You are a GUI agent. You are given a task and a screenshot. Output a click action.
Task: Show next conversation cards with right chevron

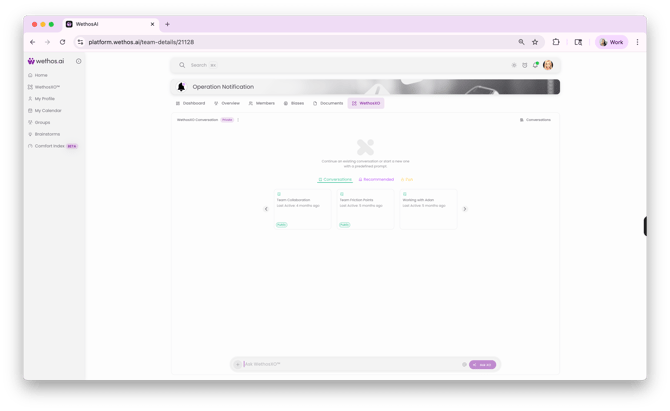point(465,209)
